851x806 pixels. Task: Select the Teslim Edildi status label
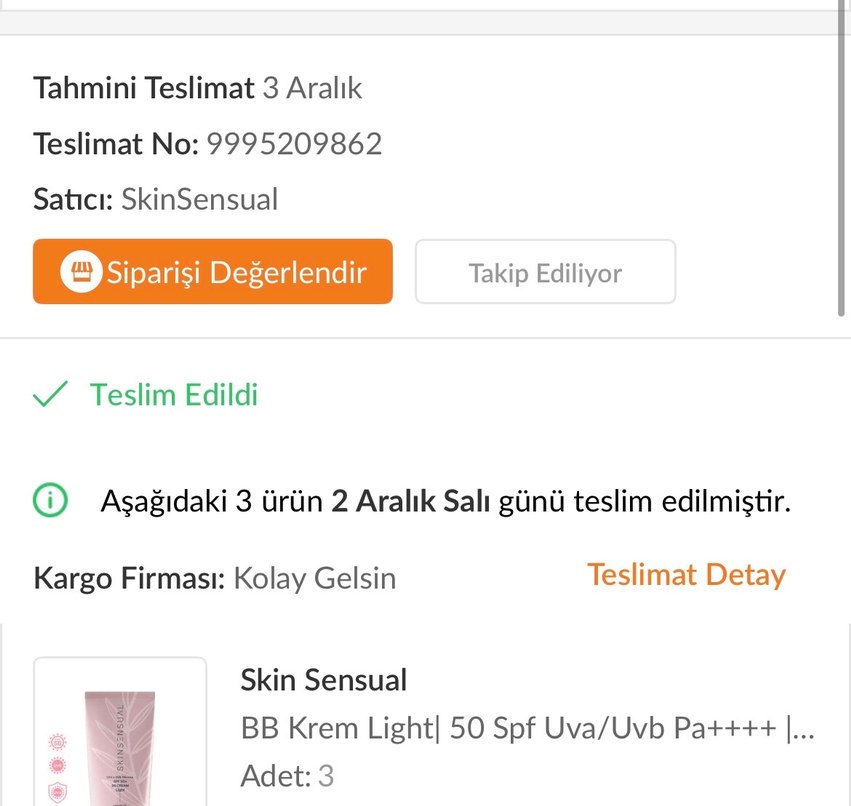(172, 394)
